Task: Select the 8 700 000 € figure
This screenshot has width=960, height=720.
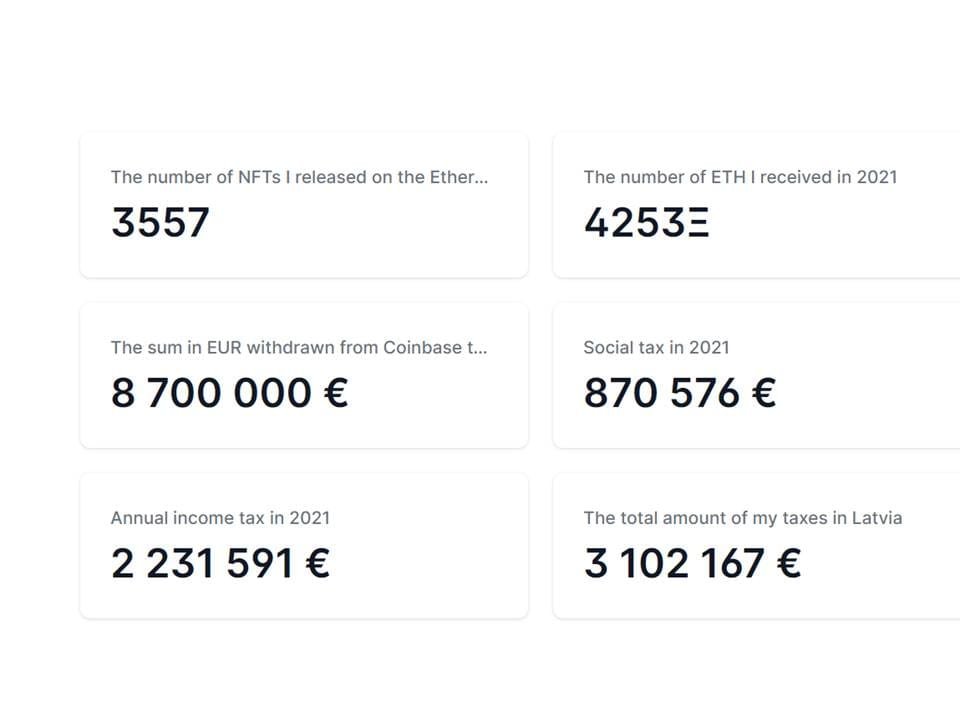Action: (228, 392)
